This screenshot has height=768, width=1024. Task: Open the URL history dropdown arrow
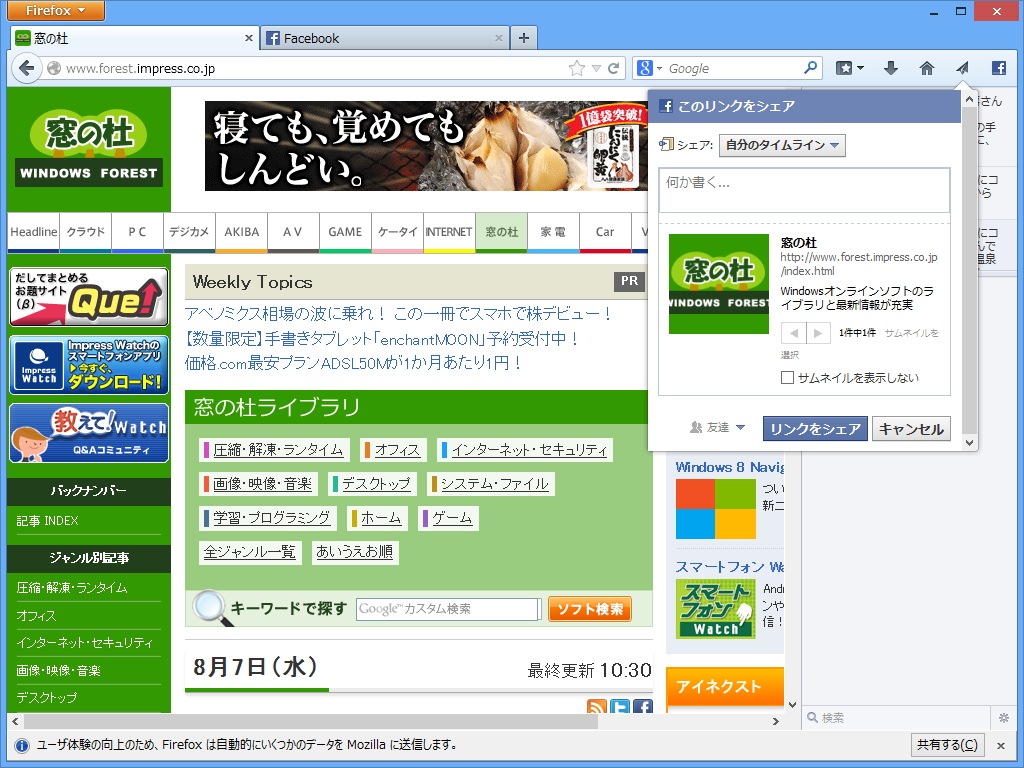[x=596, y=68]
